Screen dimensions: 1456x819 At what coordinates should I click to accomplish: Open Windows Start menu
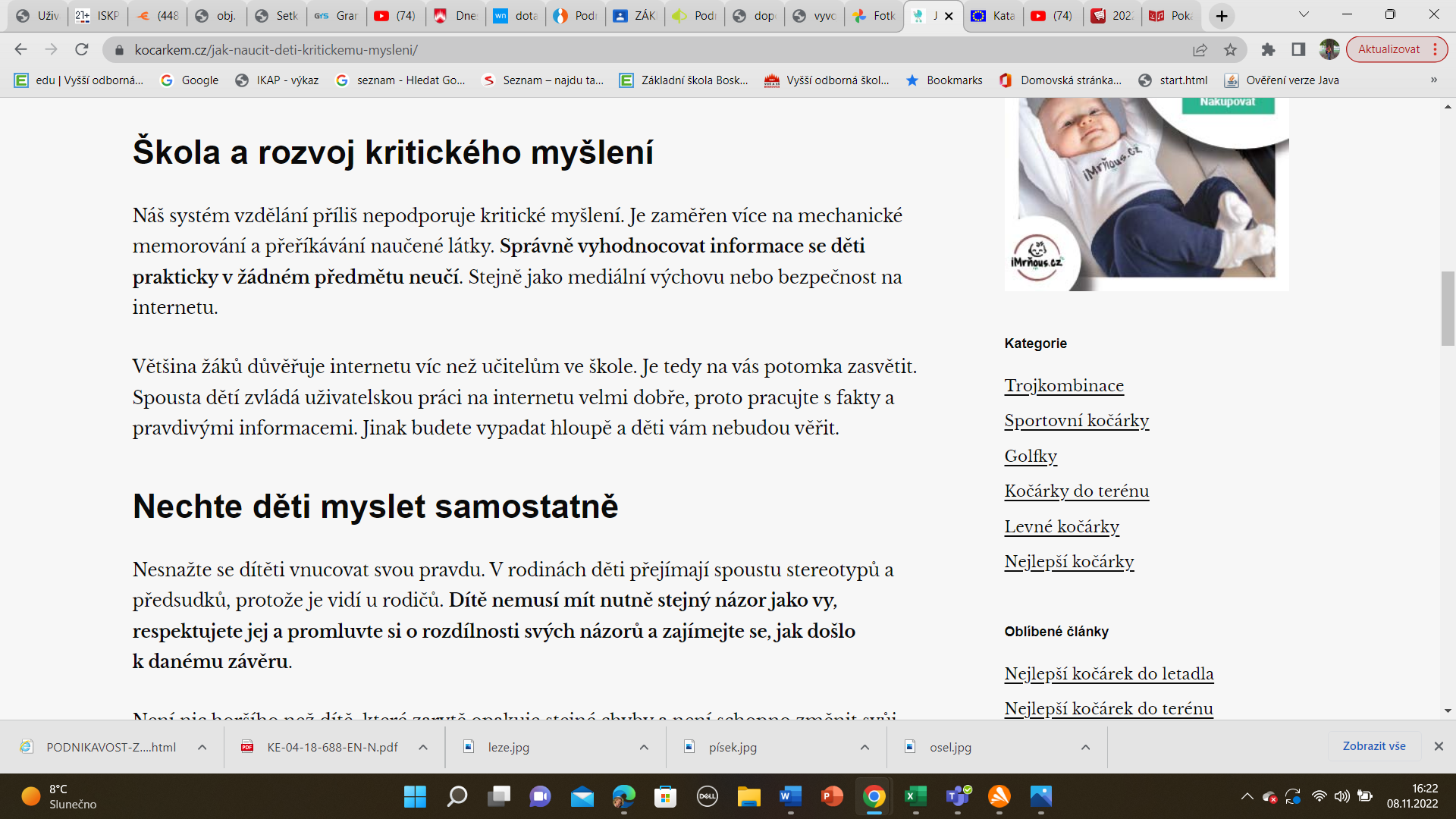[415, 796]
